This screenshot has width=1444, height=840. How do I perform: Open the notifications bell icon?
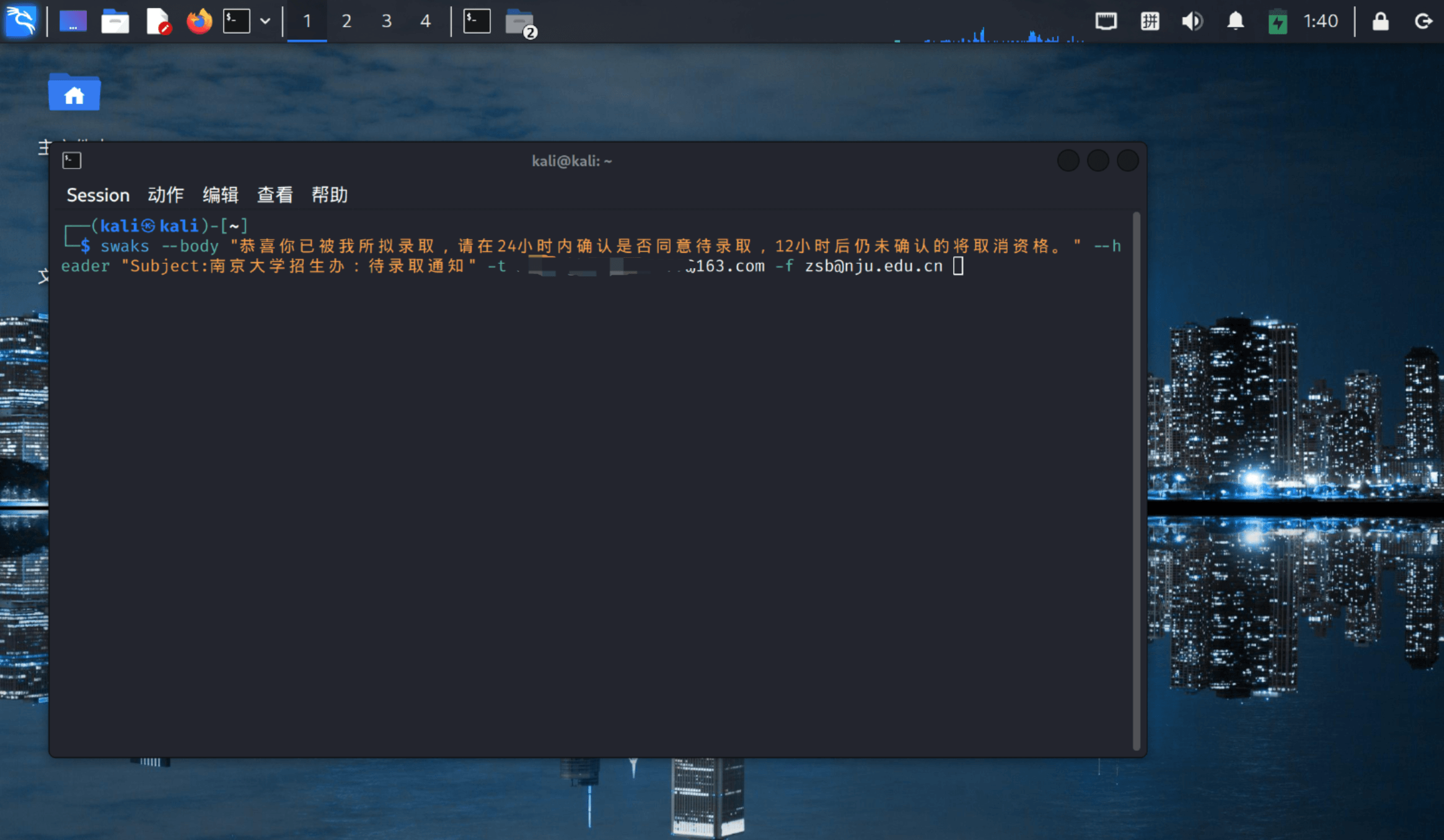(x=1235, y=21)
